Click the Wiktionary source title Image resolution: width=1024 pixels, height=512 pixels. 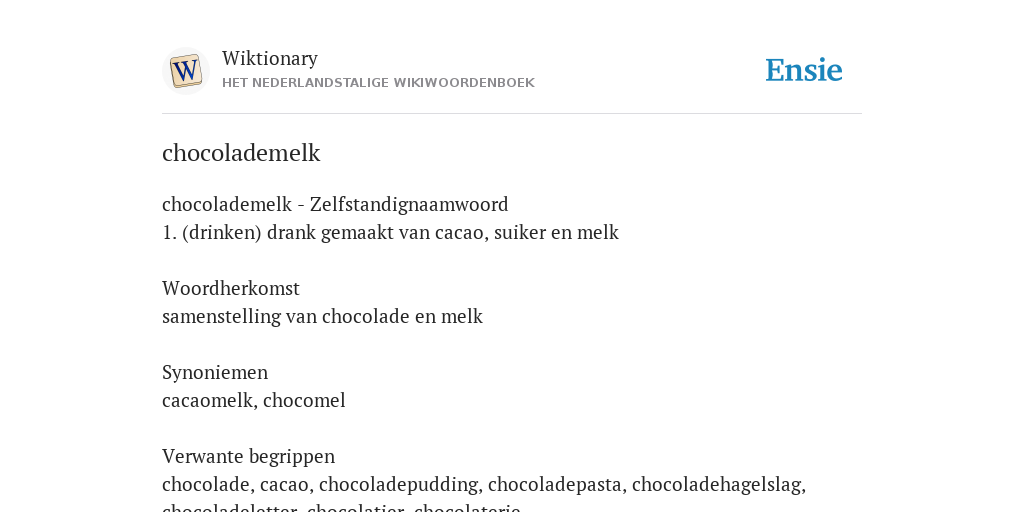pyautogui.click(x=270, y=58)
